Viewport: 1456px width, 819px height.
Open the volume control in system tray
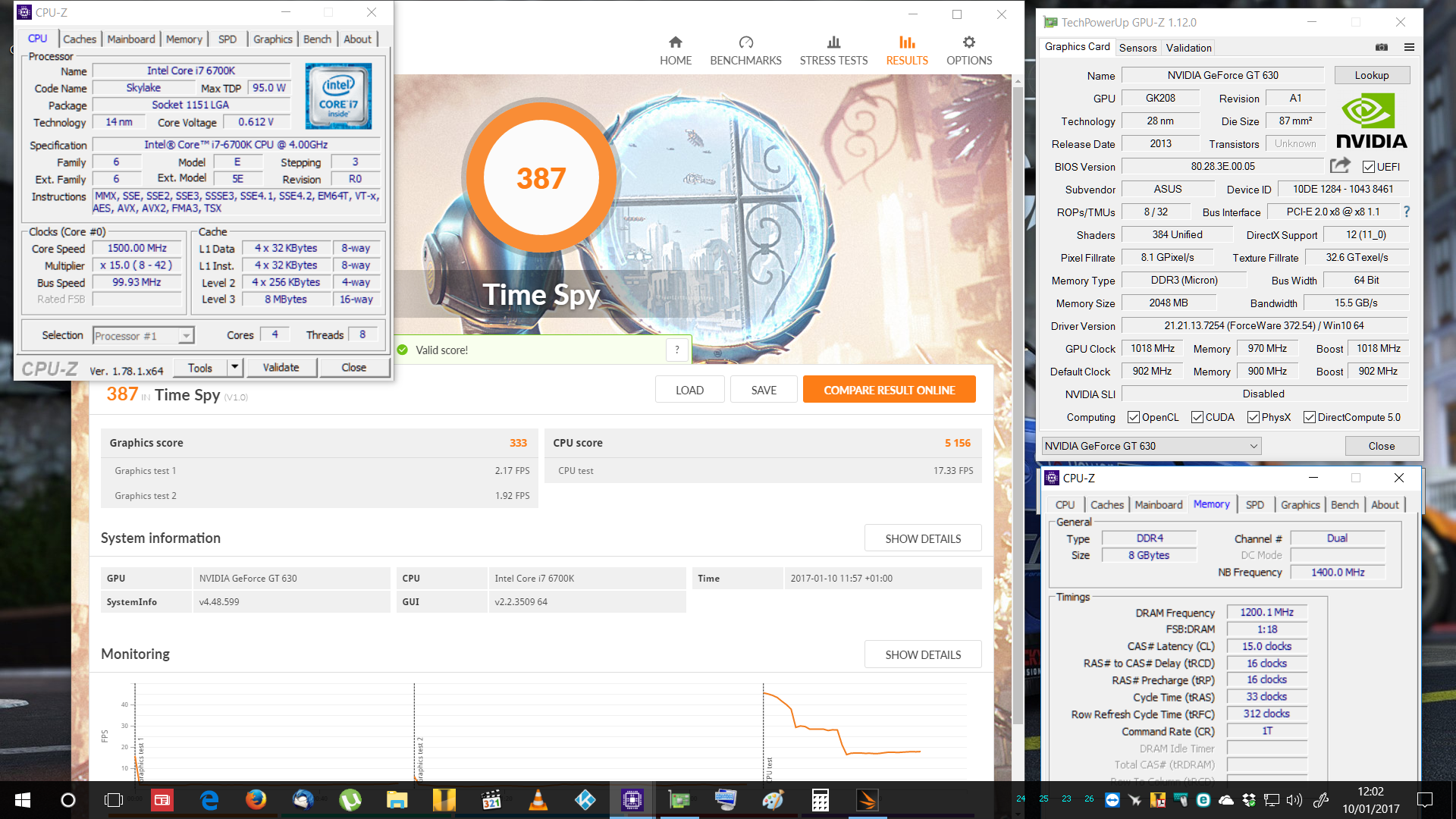pyautogui.click(x=1294, y=799)
